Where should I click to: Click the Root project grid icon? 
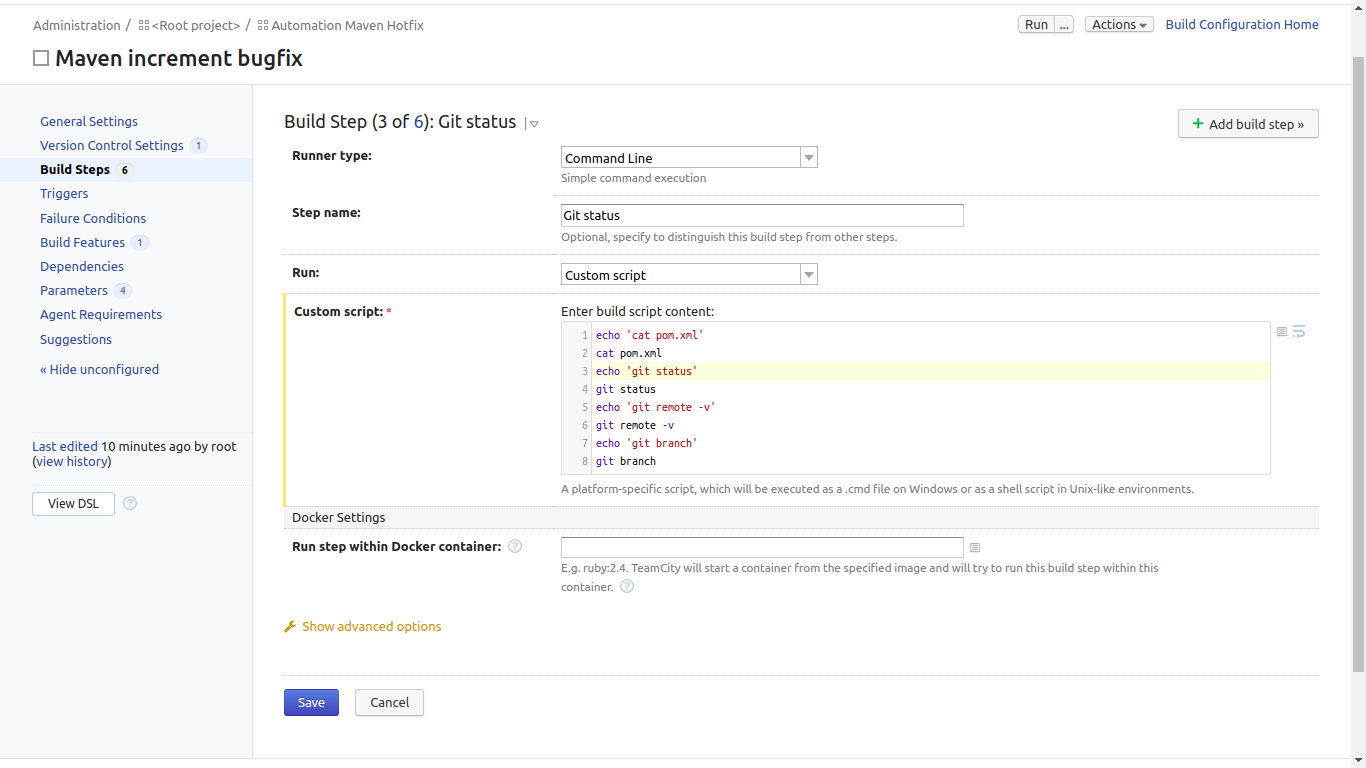click(144, 25)
